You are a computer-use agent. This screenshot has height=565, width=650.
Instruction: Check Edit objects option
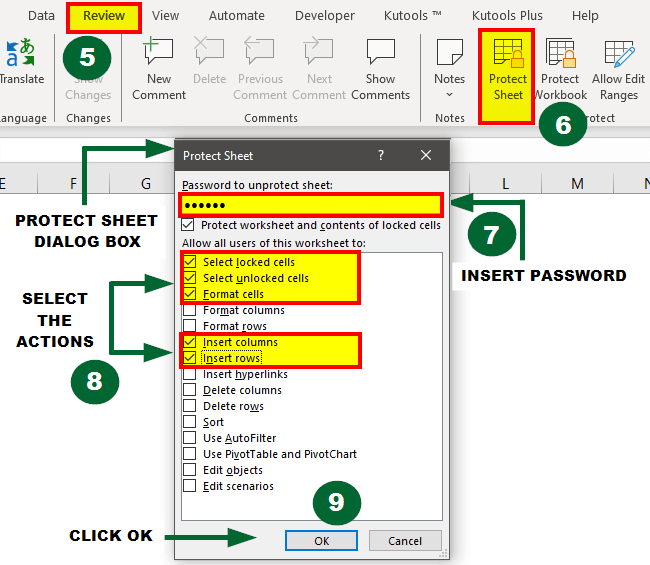[190, 470]
